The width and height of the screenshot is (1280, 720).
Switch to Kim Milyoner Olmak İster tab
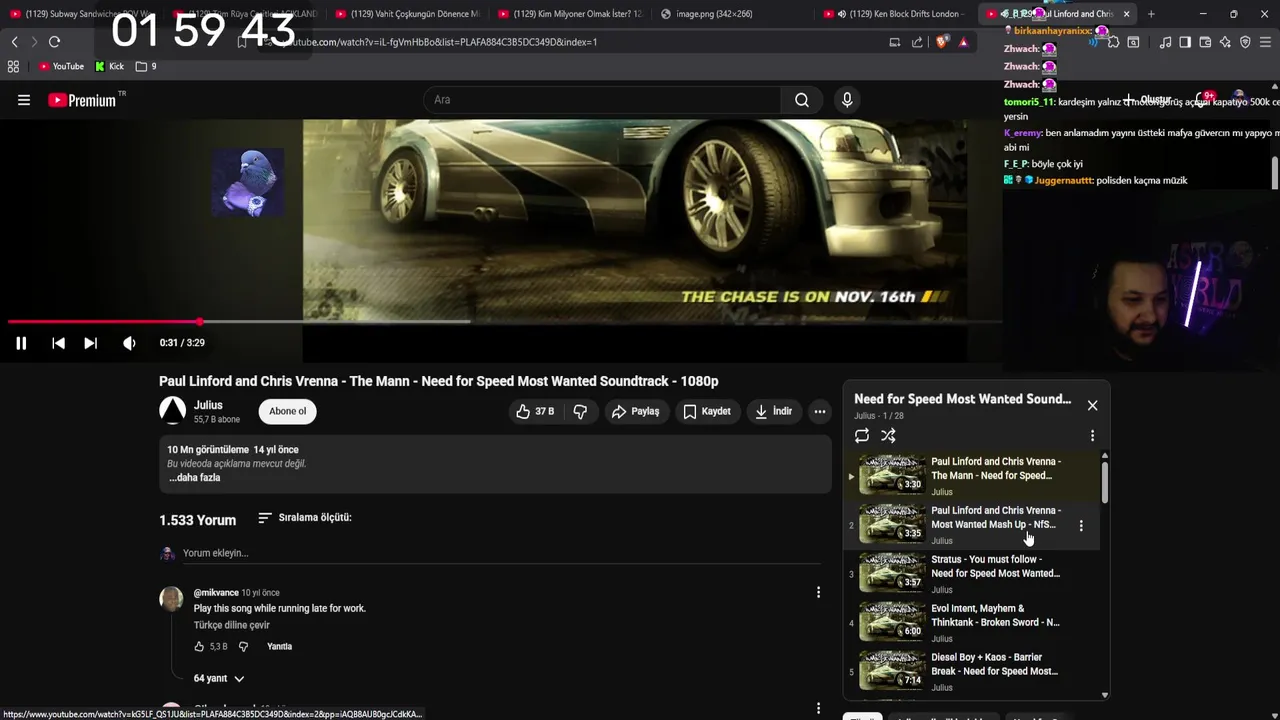(570, 14)
